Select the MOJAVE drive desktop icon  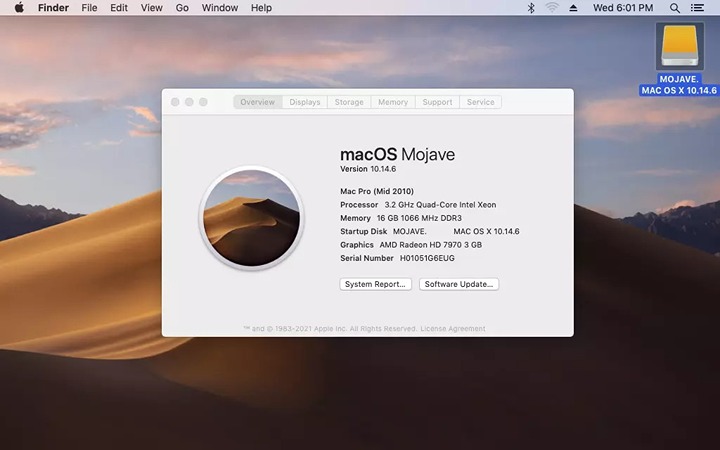point(679,47)
